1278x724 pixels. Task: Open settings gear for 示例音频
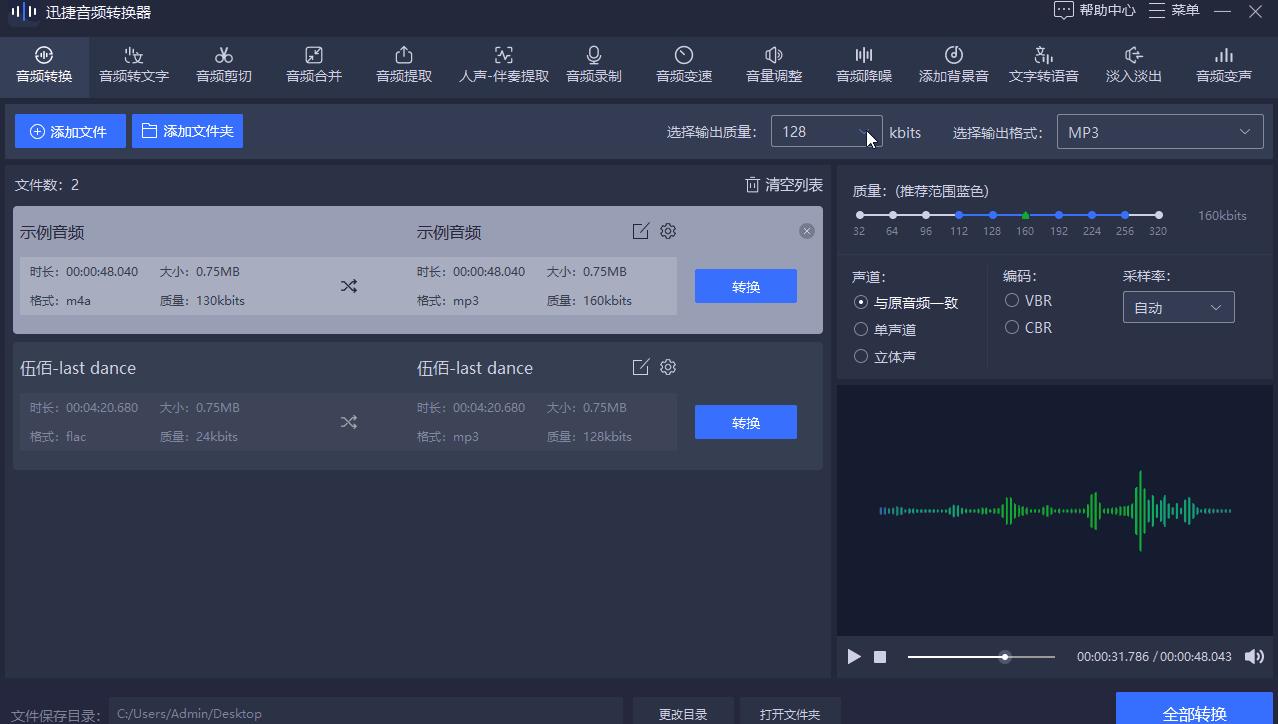(668, 231)
